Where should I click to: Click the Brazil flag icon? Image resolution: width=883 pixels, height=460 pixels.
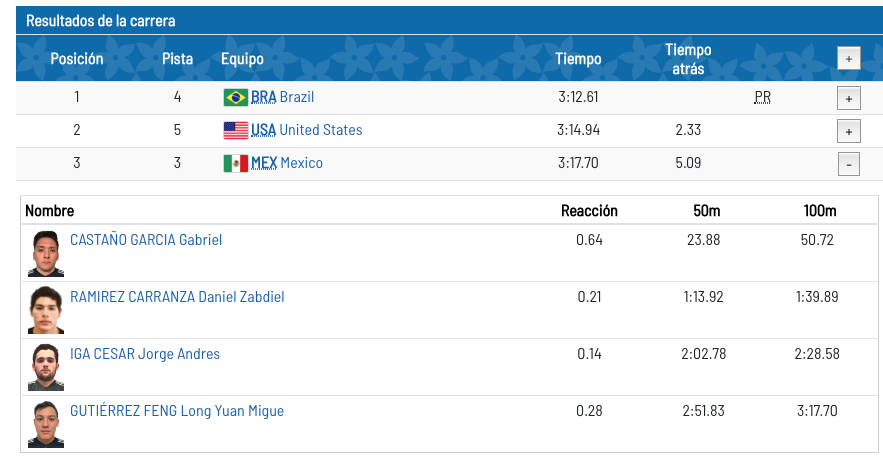coord(235,97)
